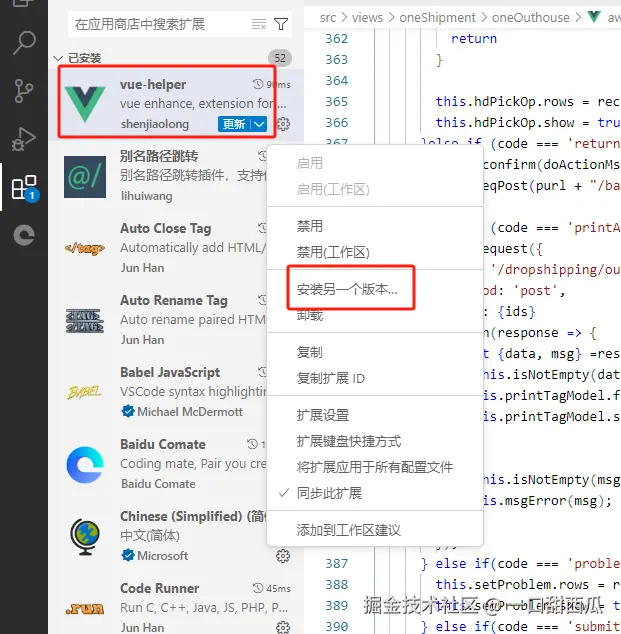Choose 将扩展应用于所有配置文件 menu entry
The width and height of the screenshot is (621, 634).
coord(374,467)
